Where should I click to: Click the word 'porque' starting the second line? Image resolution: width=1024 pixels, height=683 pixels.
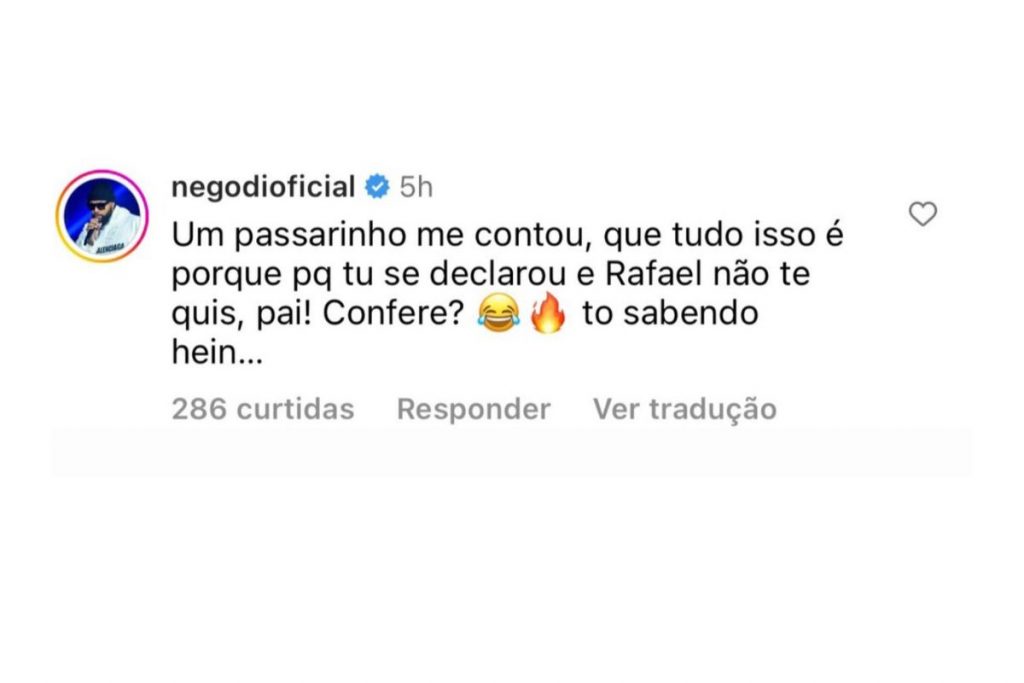222,275
